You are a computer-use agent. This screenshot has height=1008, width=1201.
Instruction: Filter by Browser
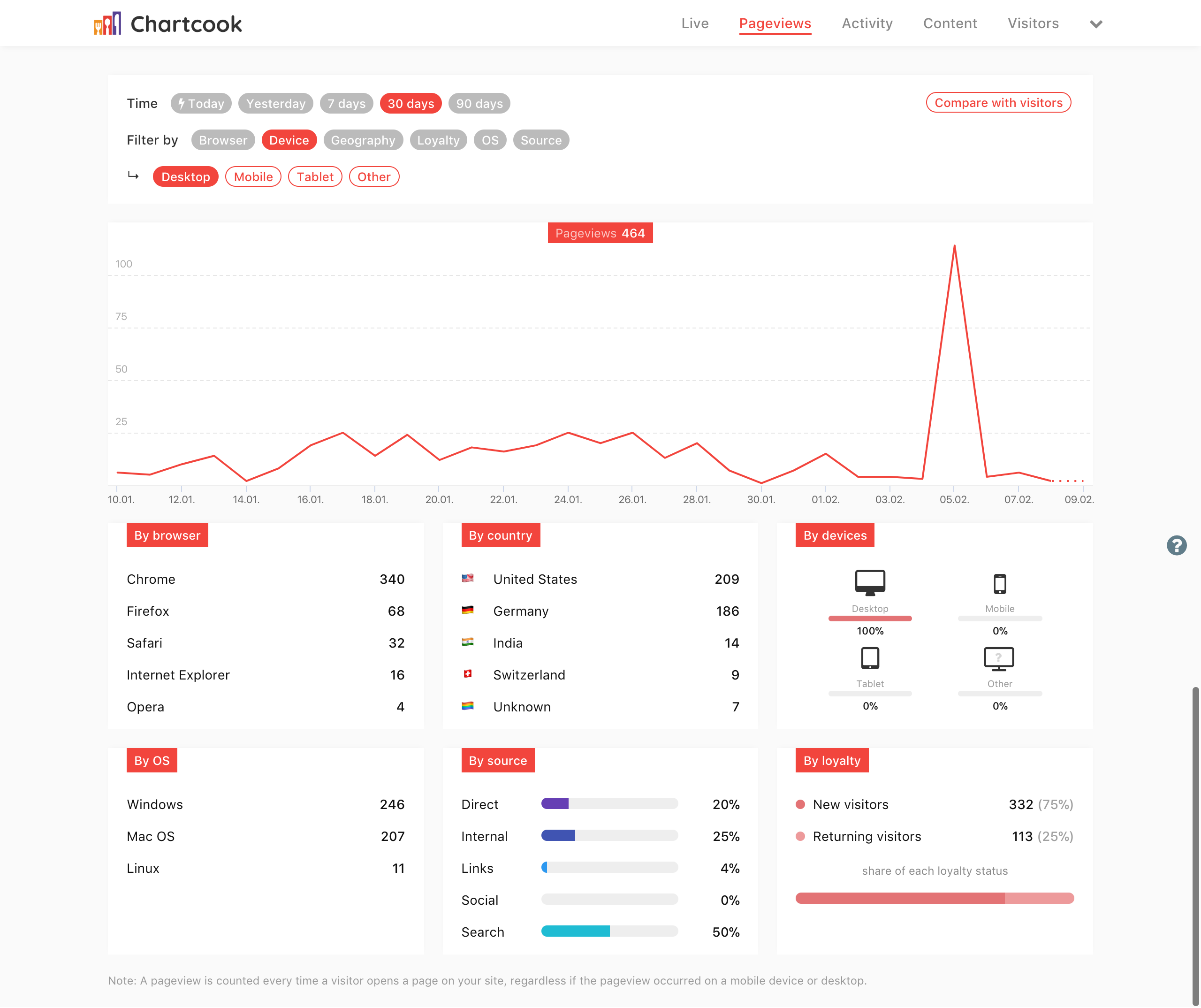click(x=222, y=140)
